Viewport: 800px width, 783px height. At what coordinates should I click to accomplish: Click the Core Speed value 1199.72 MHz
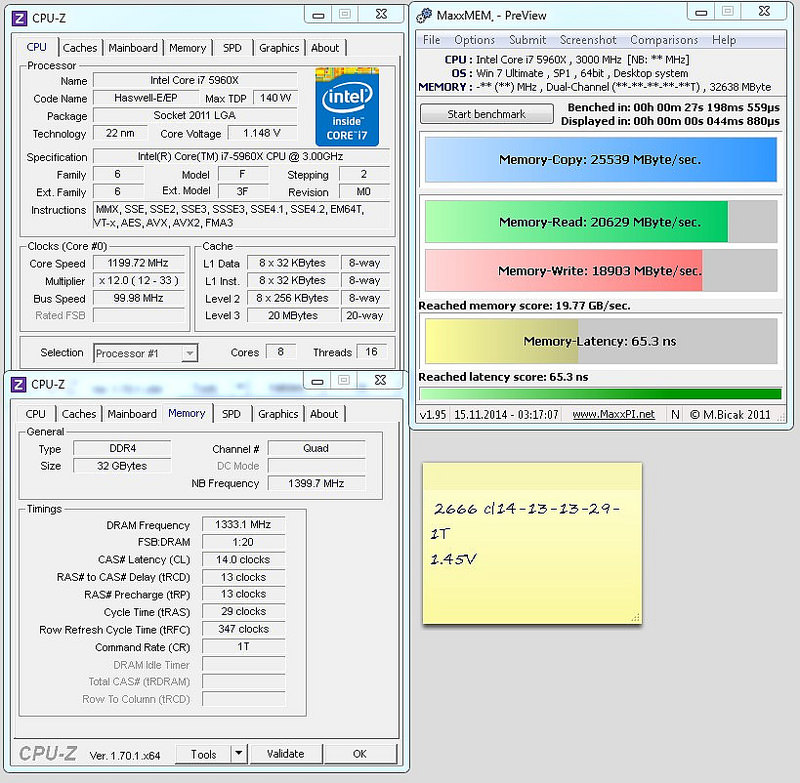[138, 263]
